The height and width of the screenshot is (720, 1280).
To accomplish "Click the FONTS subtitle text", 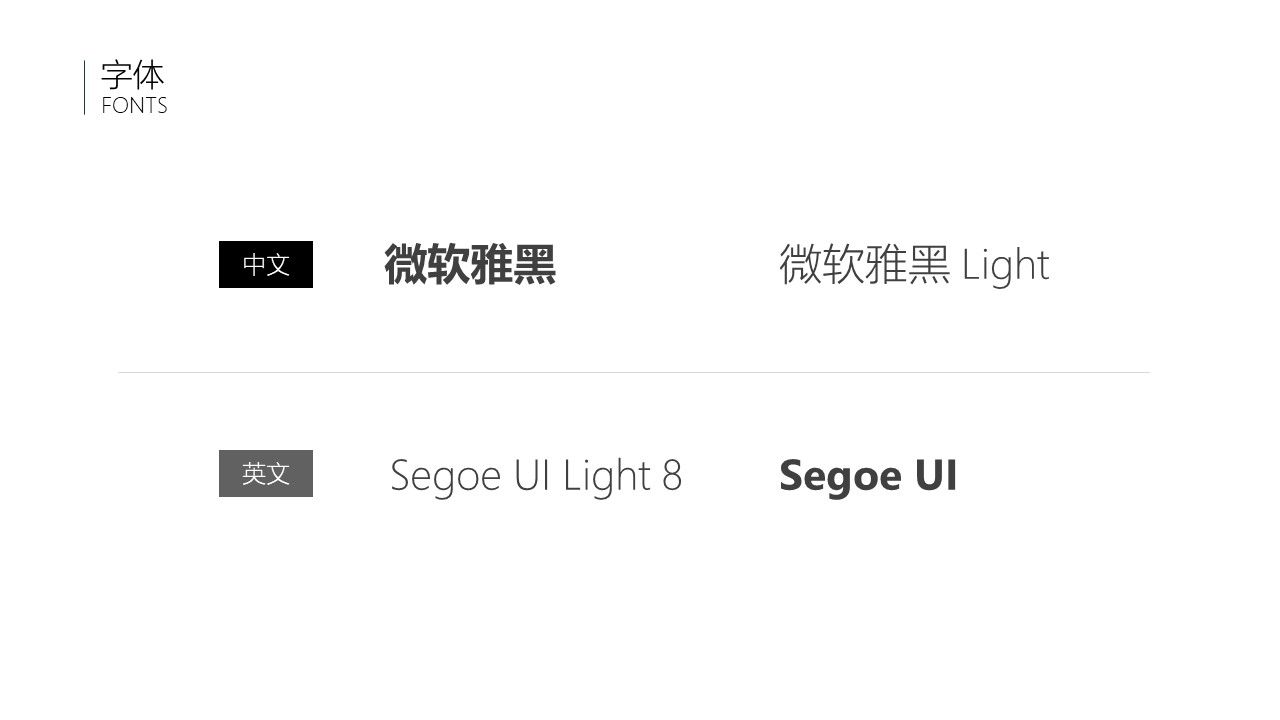I will click(134, 106).
